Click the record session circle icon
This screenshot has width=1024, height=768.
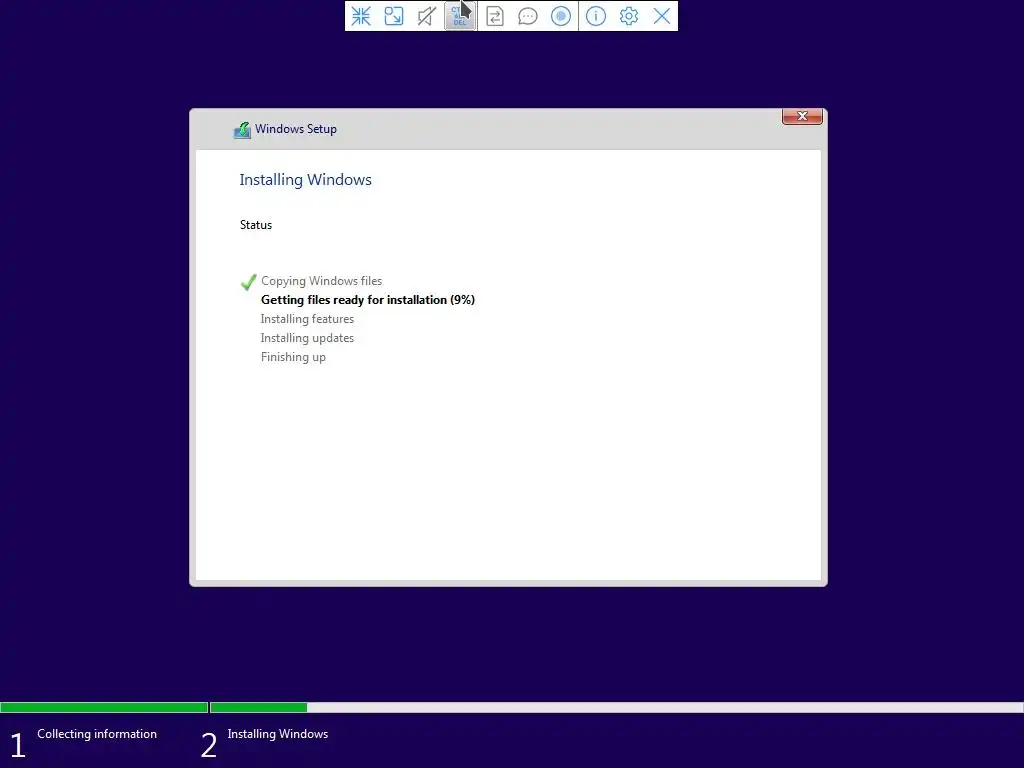[561, 16]
